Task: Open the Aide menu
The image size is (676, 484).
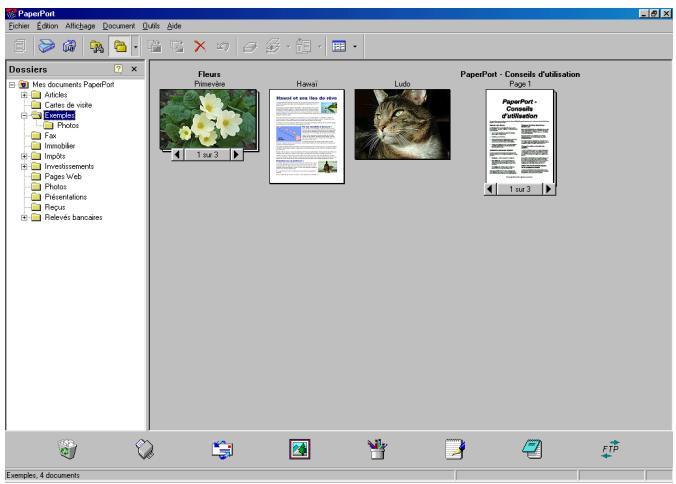Action: pos(174,26)
